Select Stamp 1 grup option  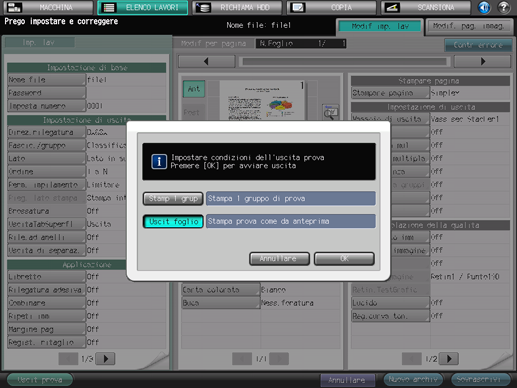pos(173,199)
